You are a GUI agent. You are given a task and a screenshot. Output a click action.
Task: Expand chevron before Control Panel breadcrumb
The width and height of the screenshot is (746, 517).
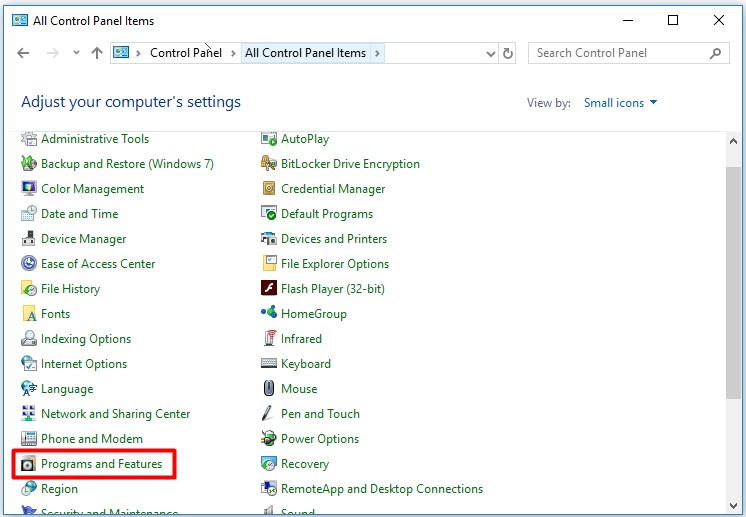(x=138, y=53)
